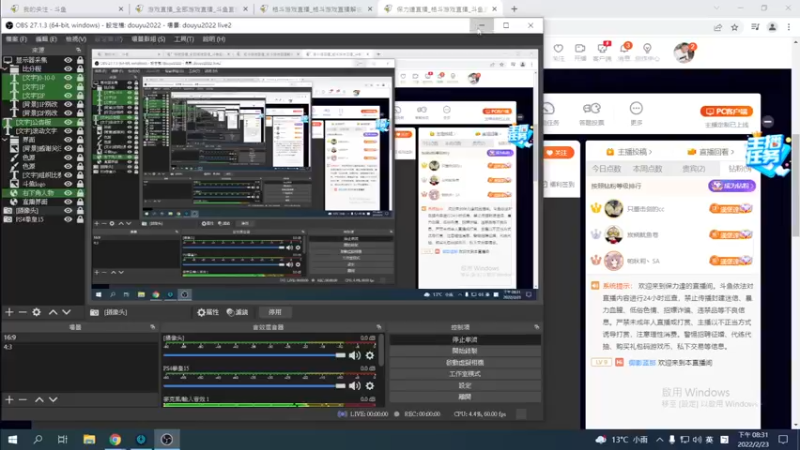
Task: Open PS4 audio channel settings gear
Action: pos(370,386)
